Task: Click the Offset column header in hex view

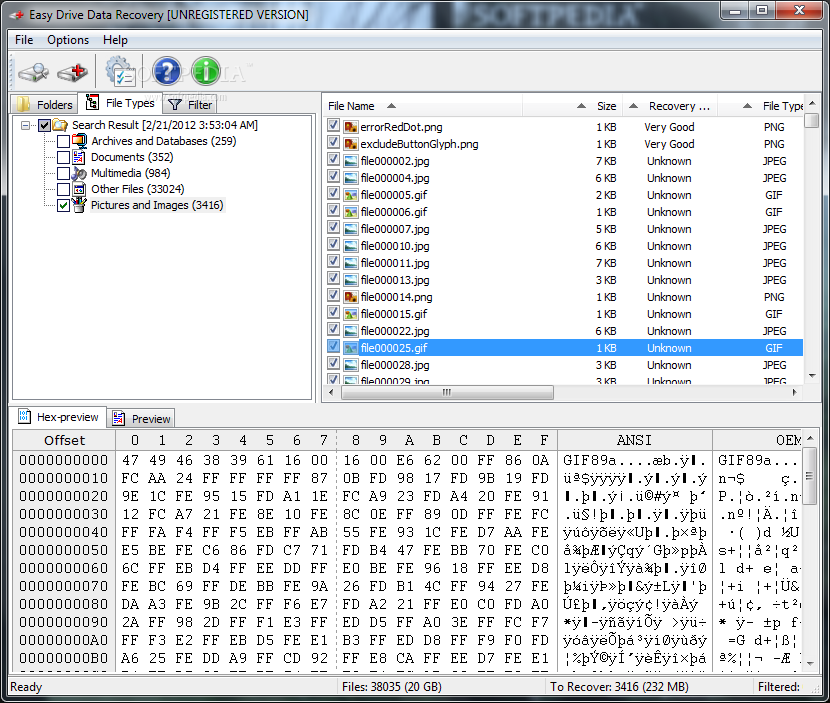Action: pos(64,440)
